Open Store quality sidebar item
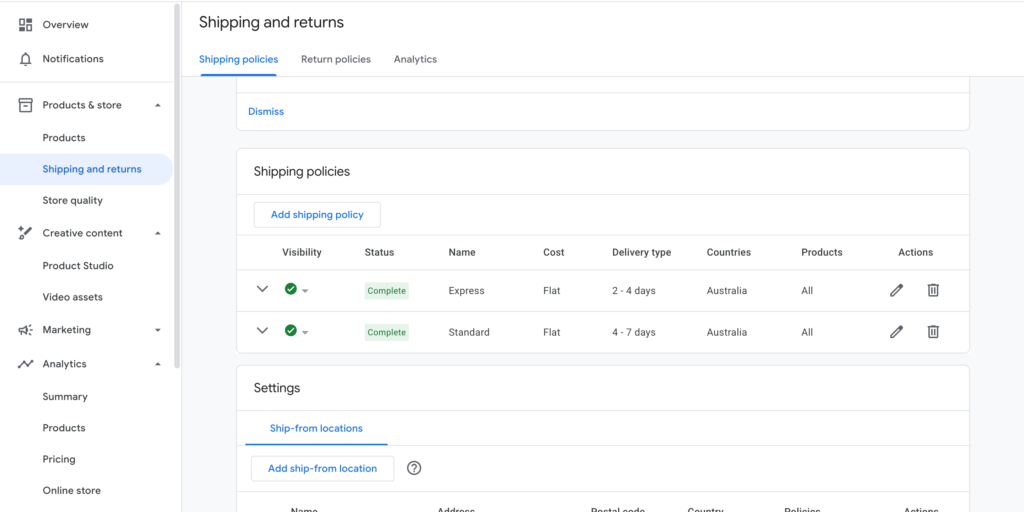 [x=72, y=200]
